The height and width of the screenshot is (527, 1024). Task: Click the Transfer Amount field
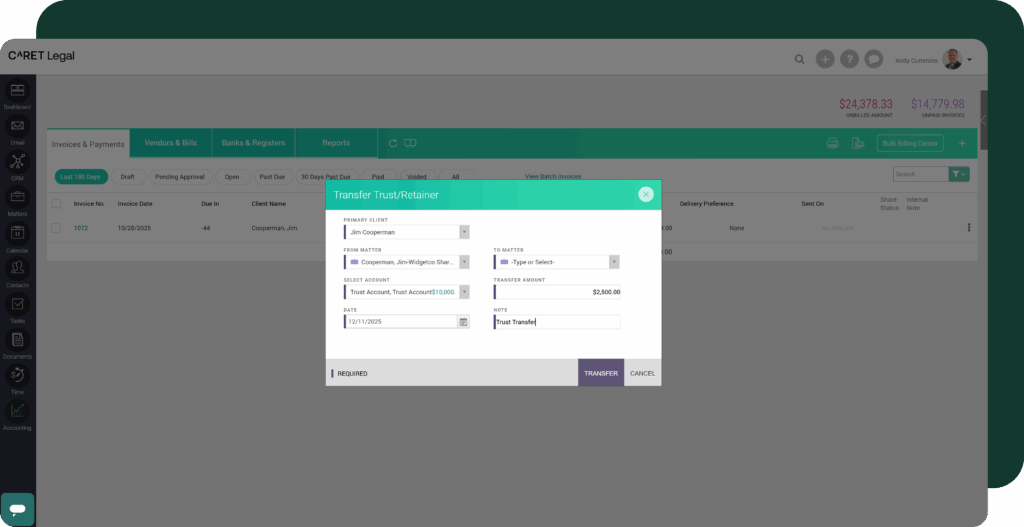pyautogui.click(x=558, y=292)
